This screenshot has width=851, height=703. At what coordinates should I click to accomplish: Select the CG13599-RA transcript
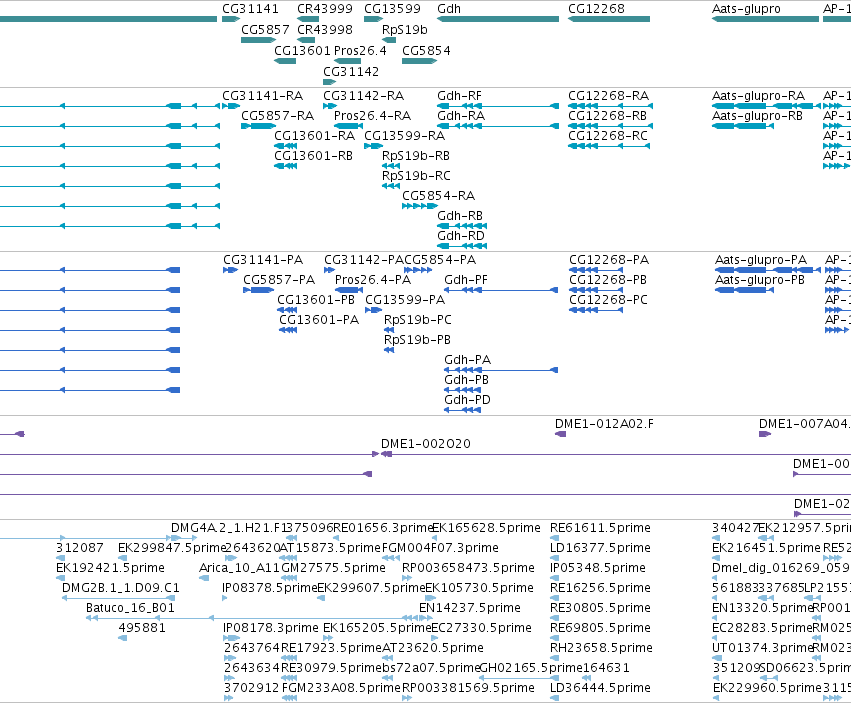click(373, 146)
